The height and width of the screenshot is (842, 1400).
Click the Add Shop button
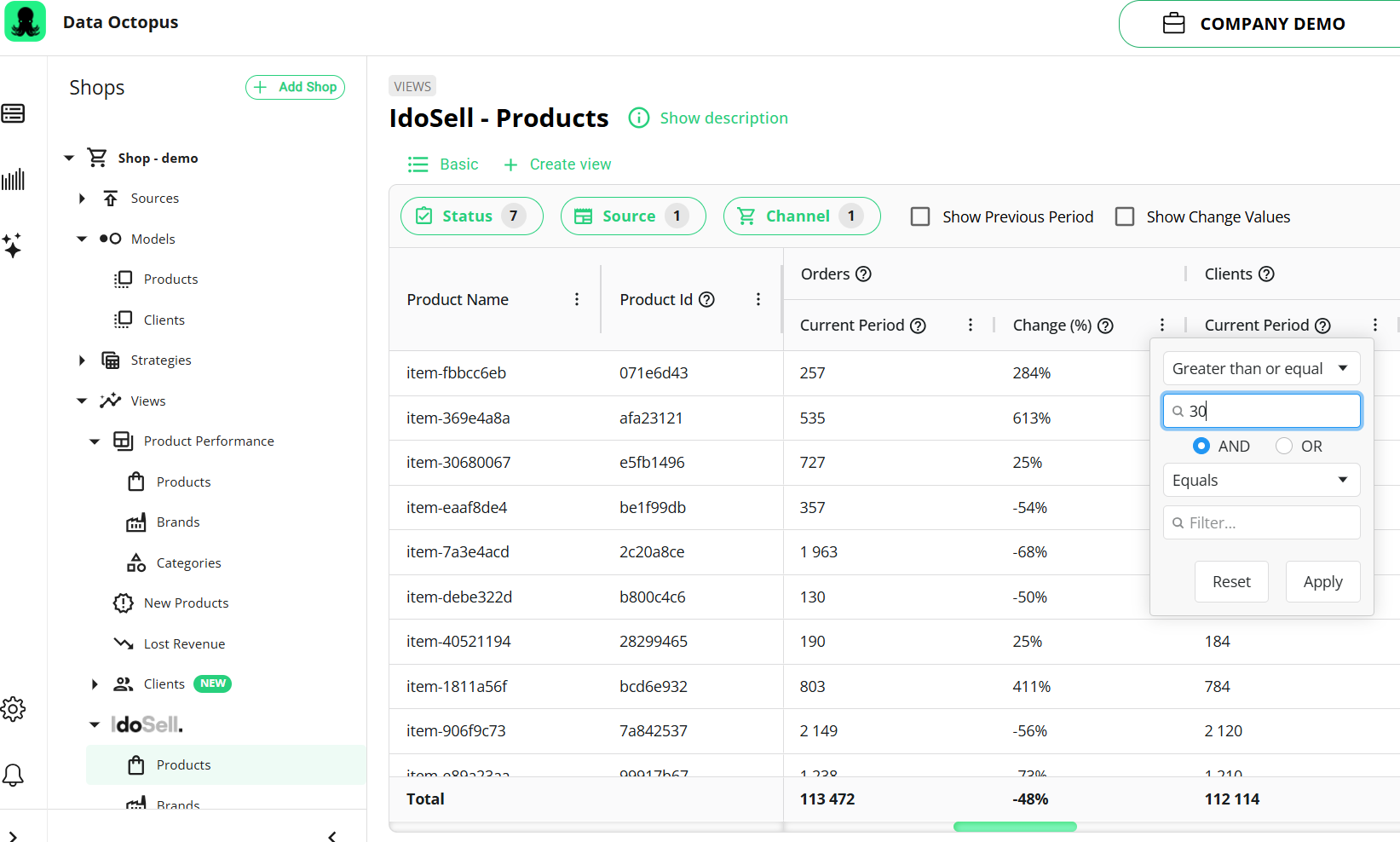295,87
